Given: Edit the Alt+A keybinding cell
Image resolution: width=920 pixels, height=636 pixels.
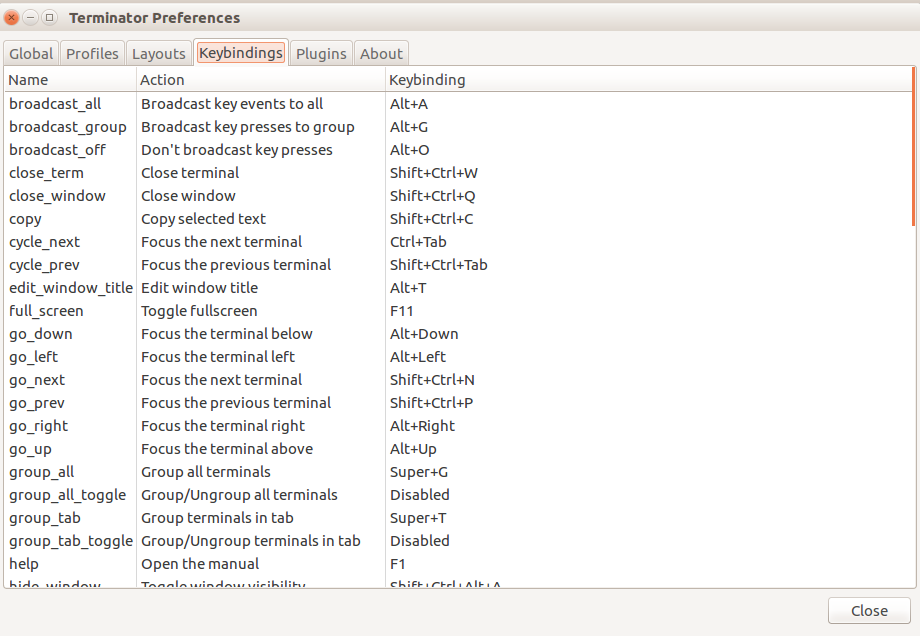Looking at the screenshot, I should pyautogui.click(x=409, y=104).
